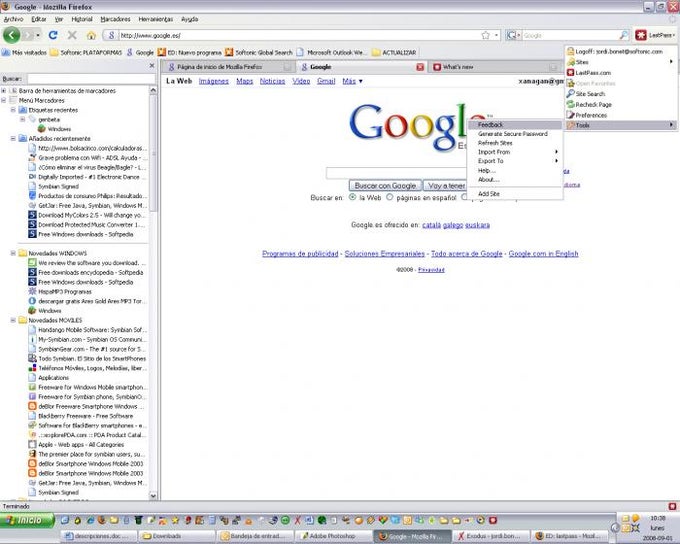
Task: Click the Buscar con Google button
Action: tap(385, 186)
